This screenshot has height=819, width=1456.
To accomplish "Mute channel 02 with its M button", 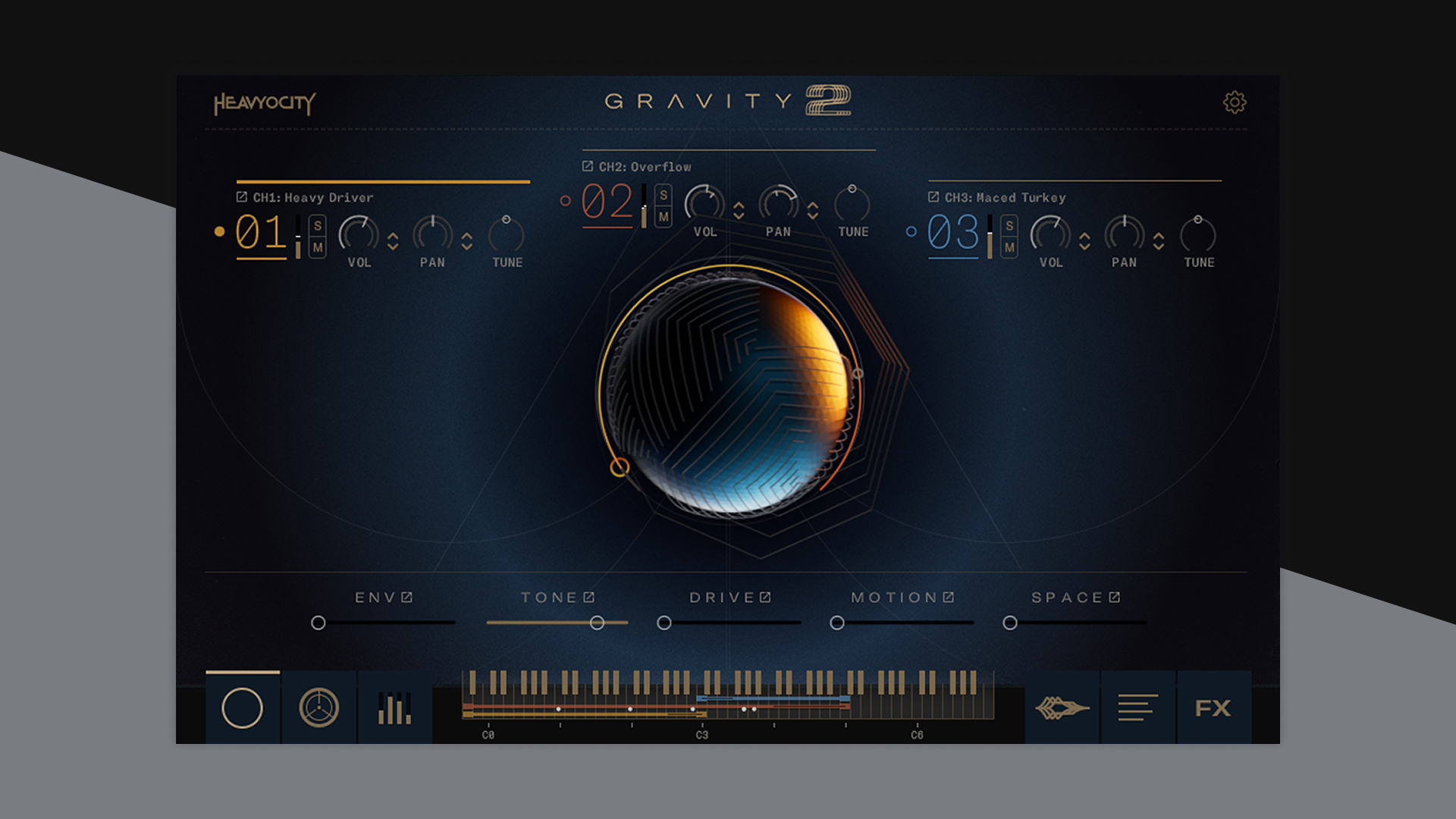I will pyautogui.click(x=664, y=216).
